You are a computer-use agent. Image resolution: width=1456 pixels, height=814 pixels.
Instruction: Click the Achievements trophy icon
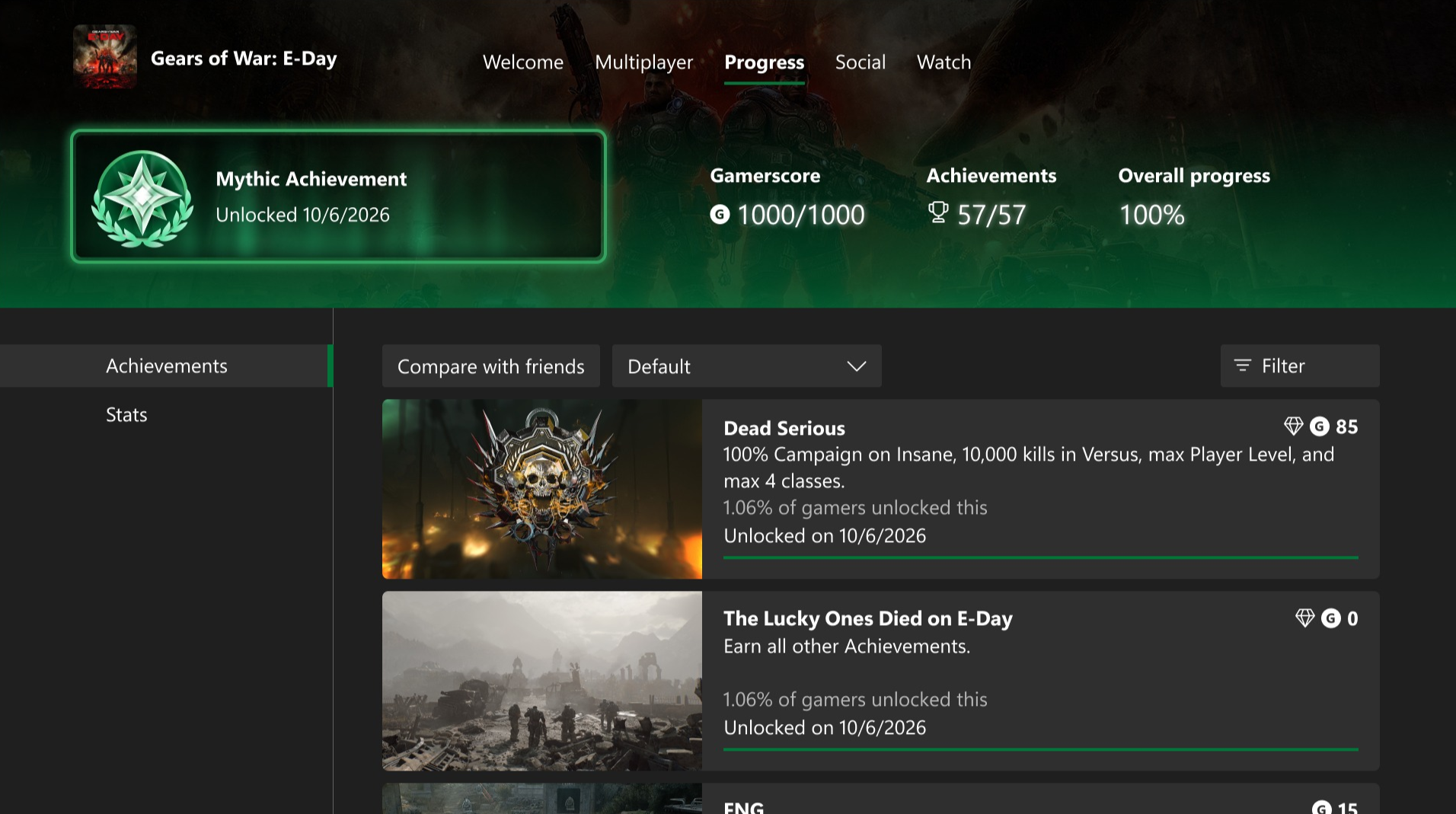click(x=938, y=212)
